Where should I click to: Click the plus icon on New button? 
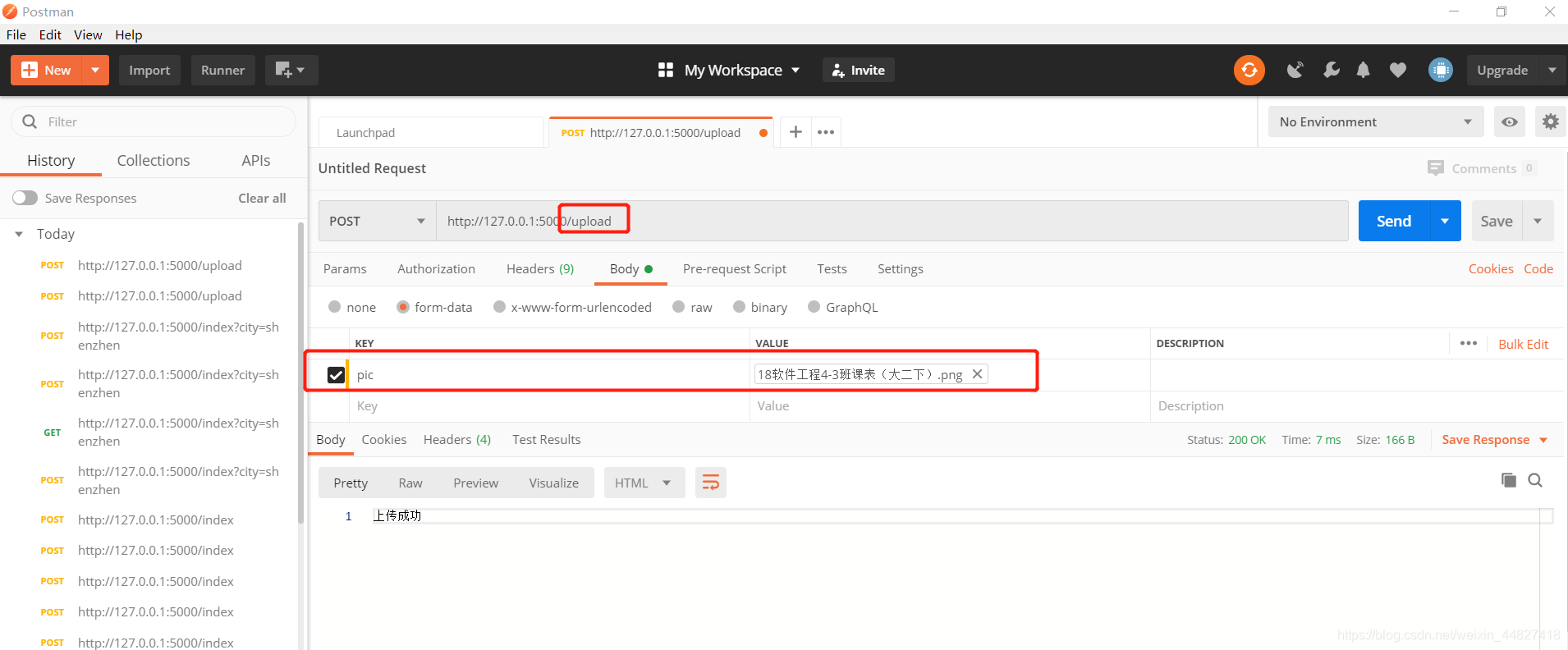(x=30, y=70)
